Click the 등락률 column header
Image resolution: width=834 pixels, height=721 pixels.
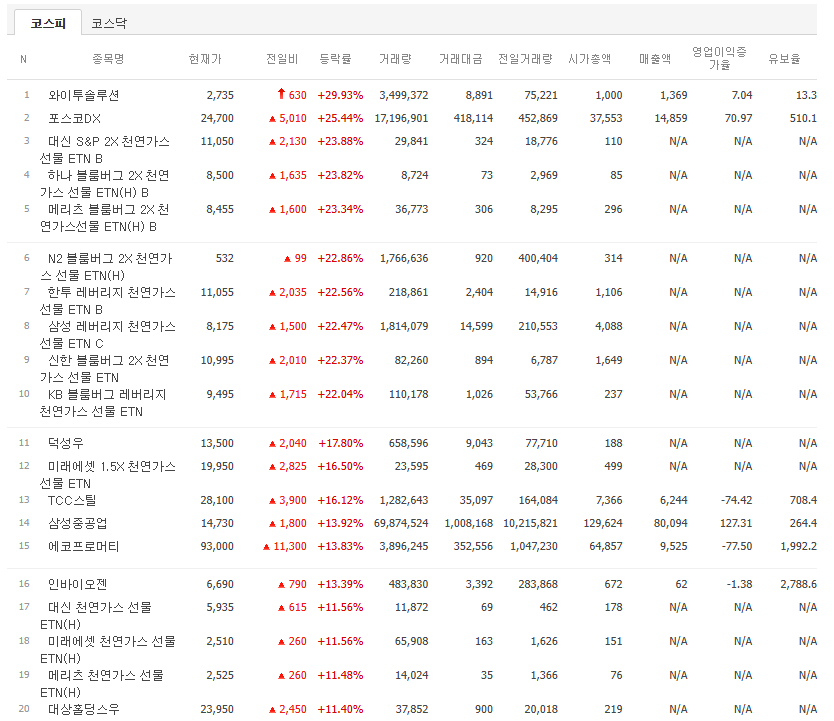click(x=335, y=58)
